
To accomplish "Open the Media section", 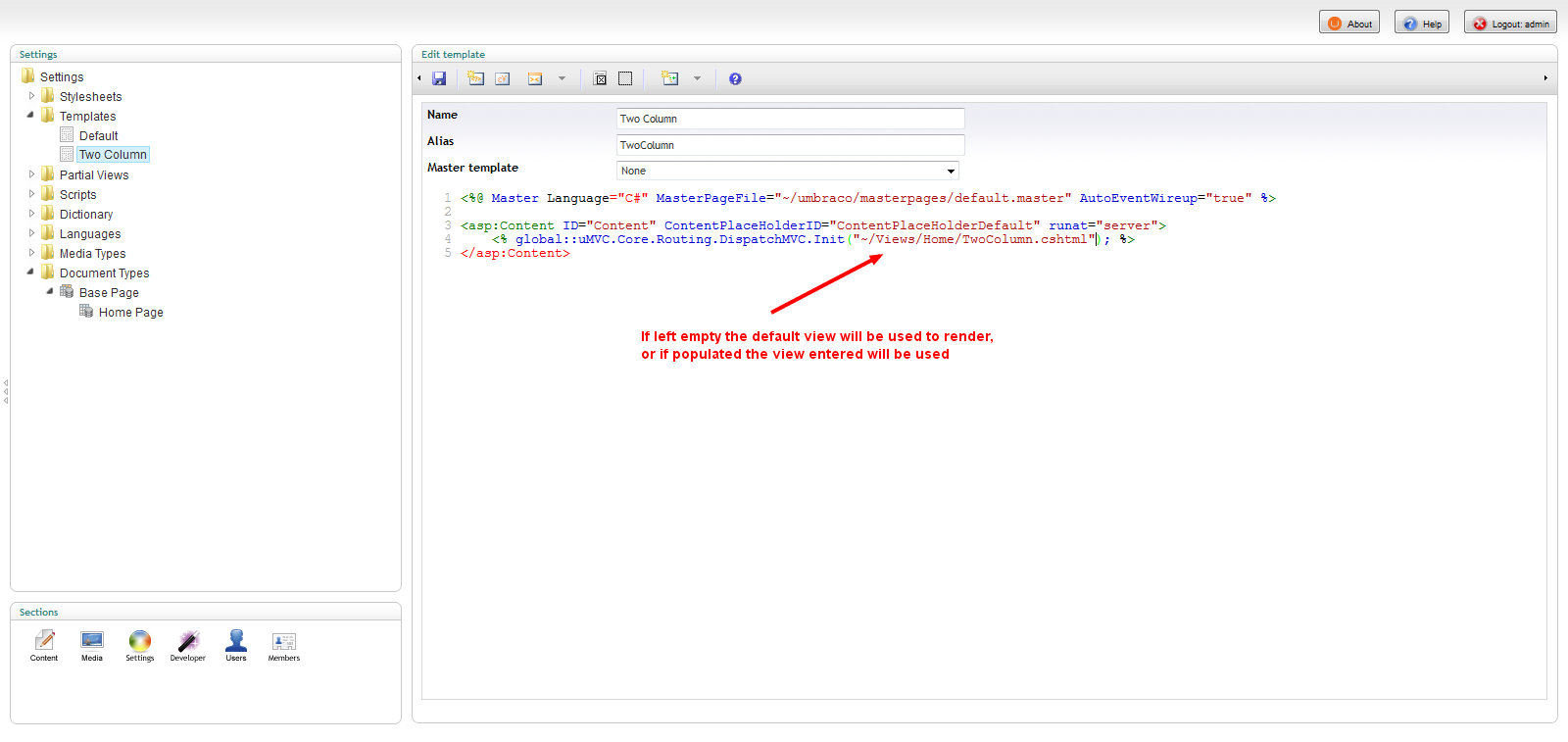I will [x=92, y=646].
